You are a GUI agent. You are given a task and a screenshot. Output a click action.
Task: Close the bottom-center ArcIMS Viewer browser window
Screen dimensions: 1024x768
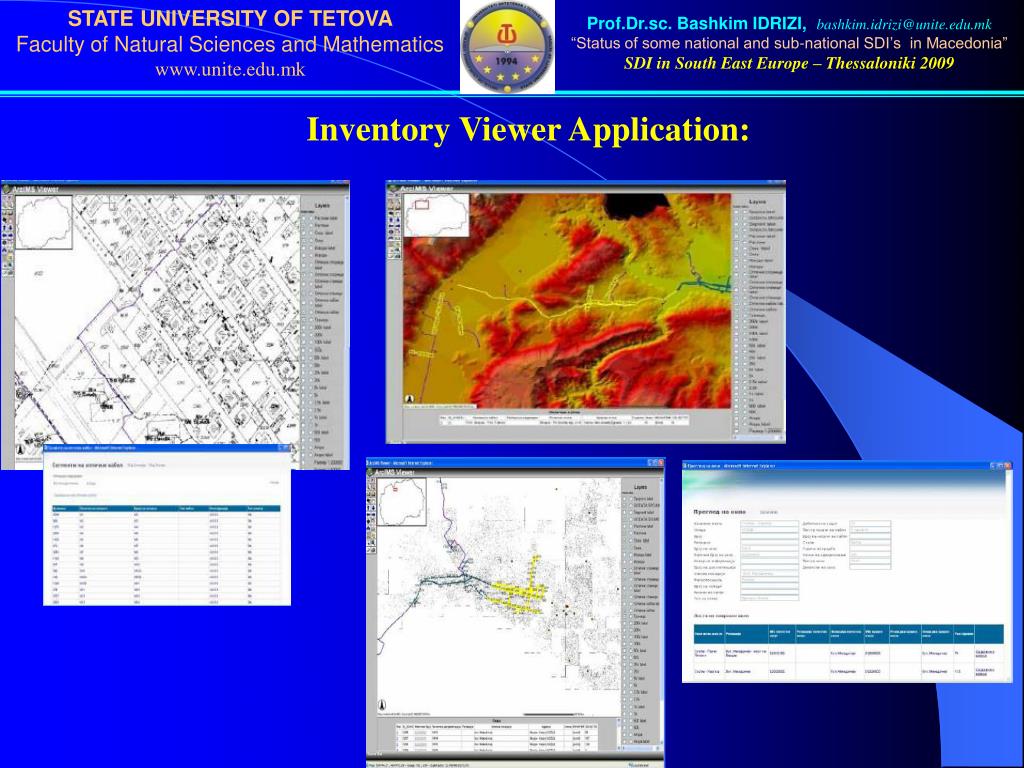click(x=661, y=462)
